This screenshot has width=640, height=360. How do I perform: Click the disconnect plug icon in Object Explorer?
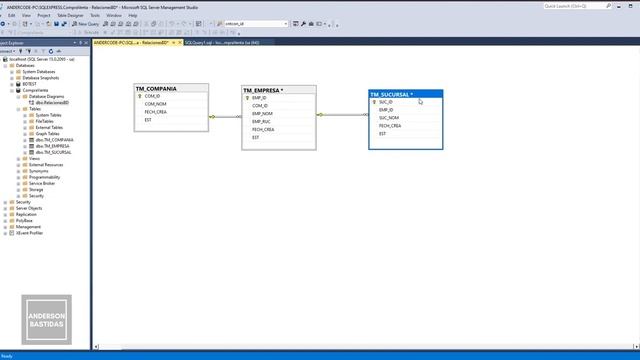coord(28,51)
